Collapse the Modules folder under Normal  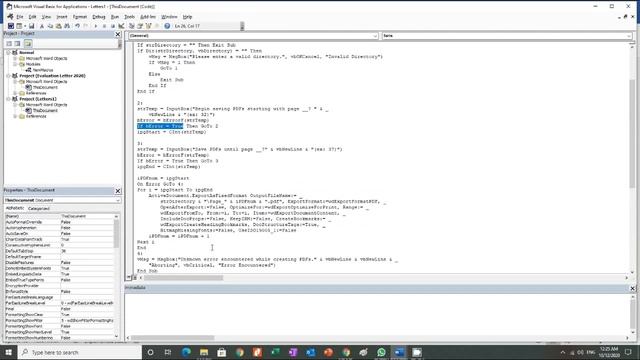coord(15,64)
